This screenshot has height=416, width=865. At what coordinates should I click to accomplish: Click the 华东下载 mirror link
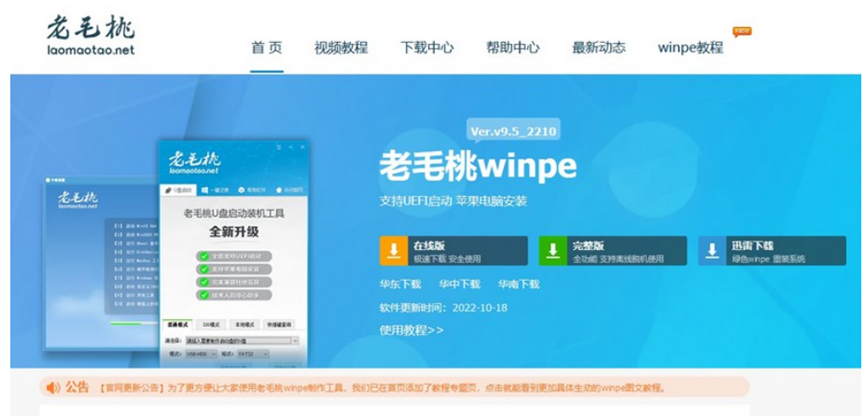[x=400, y=284]
